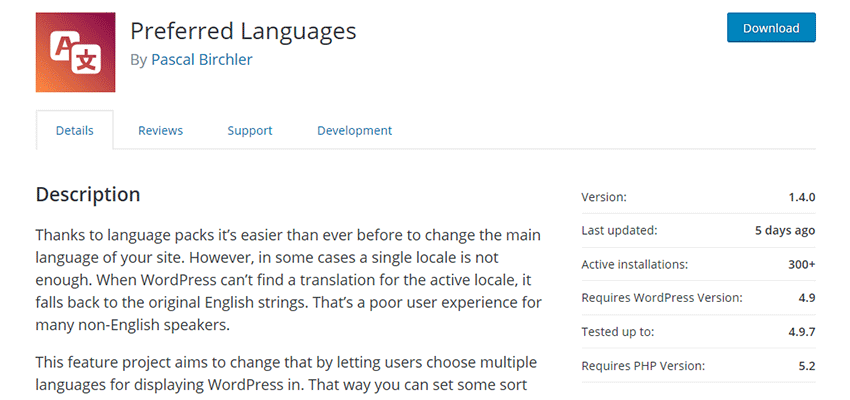
Task: Click the 'Requires WordPress Version' label
Action: (662, 298)
